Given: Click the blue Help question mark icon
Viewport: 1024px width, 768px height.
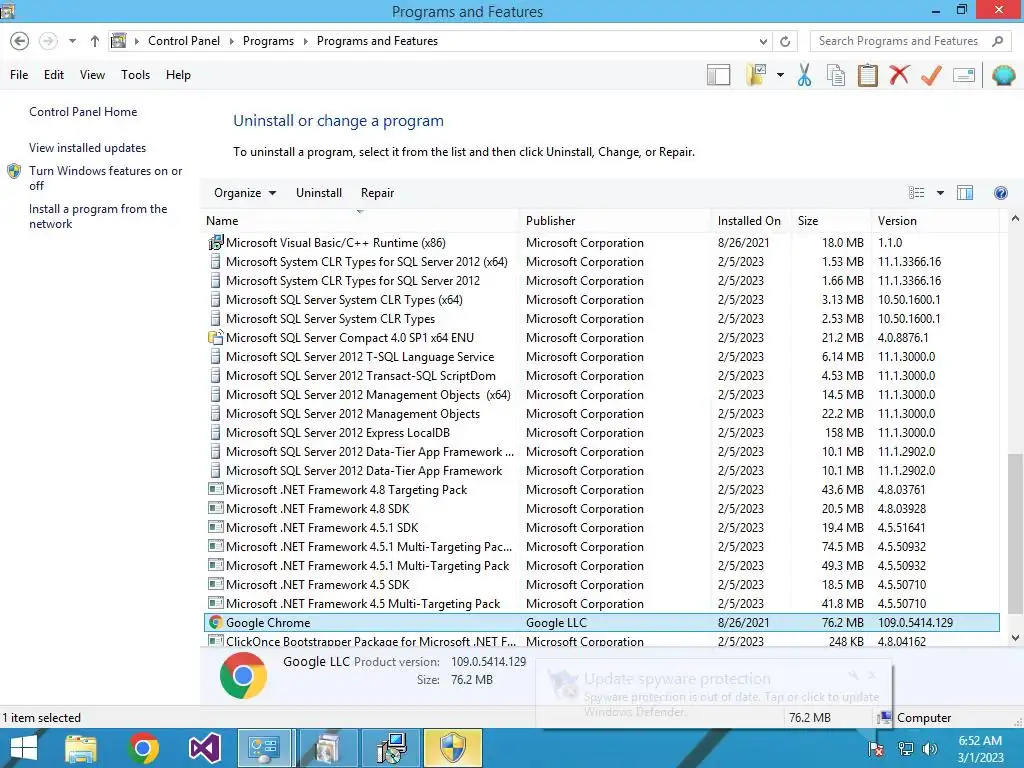Looking at the screenshot, I should tap(1000, 193).
